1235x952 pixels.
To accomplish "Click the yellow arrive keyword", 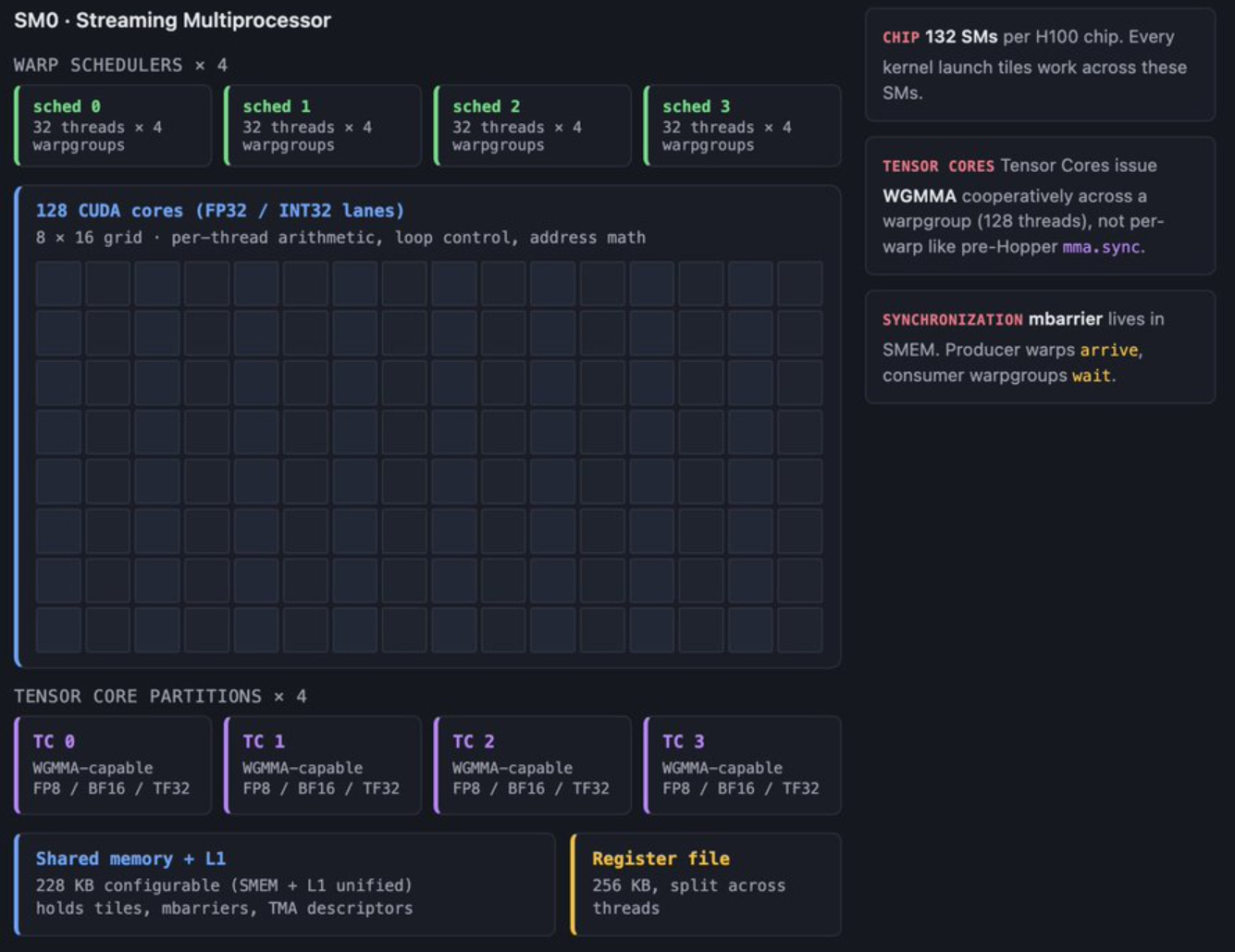I will click(x=1108, y=350).
